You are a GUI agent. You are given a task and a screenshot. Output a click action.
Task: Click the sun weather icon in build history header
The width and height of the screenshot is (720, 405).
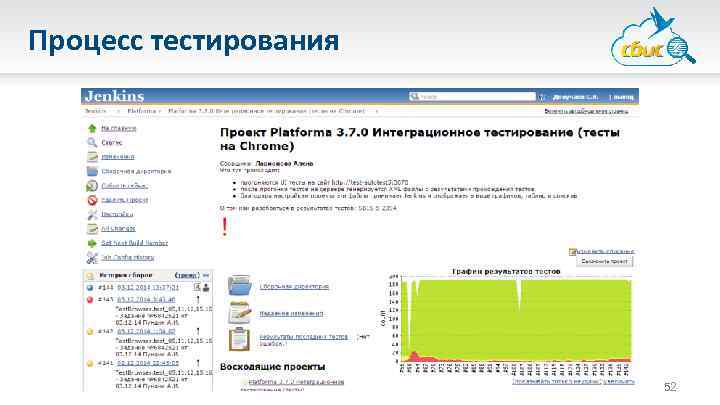pos(90,276)
